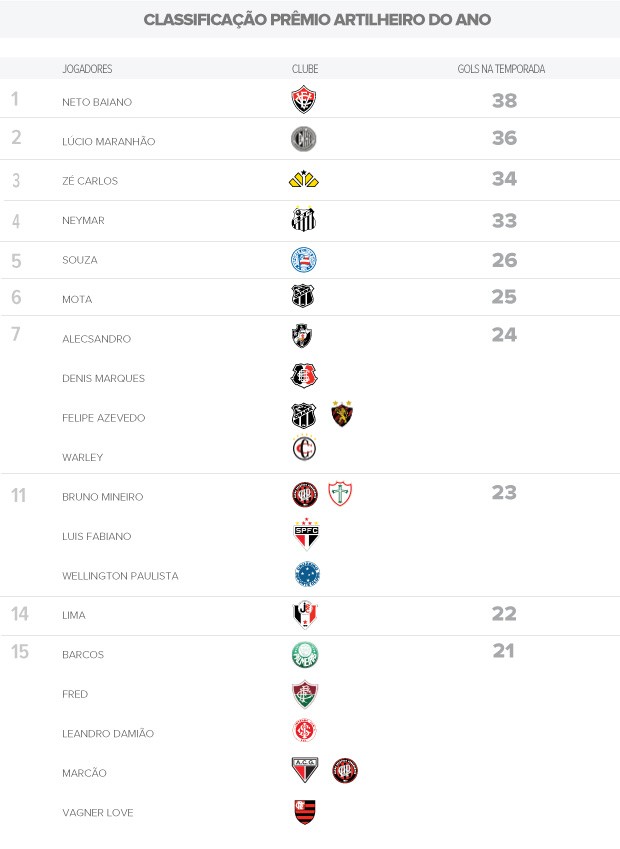Click the blue Cruzeiro crest beside Wellington Paulista
The height and width of the screenshot is (849, 620).
[307, 574]
